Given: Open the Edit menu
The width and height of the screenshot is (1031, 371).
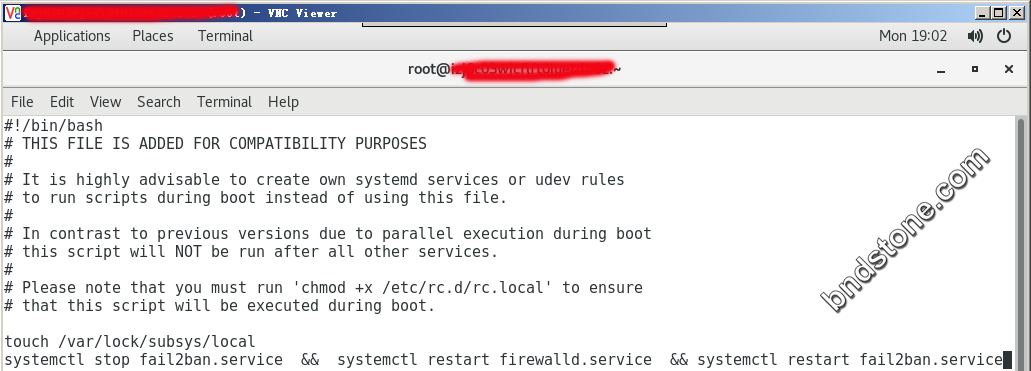Looking at the screenshot, I should [62, 102].
